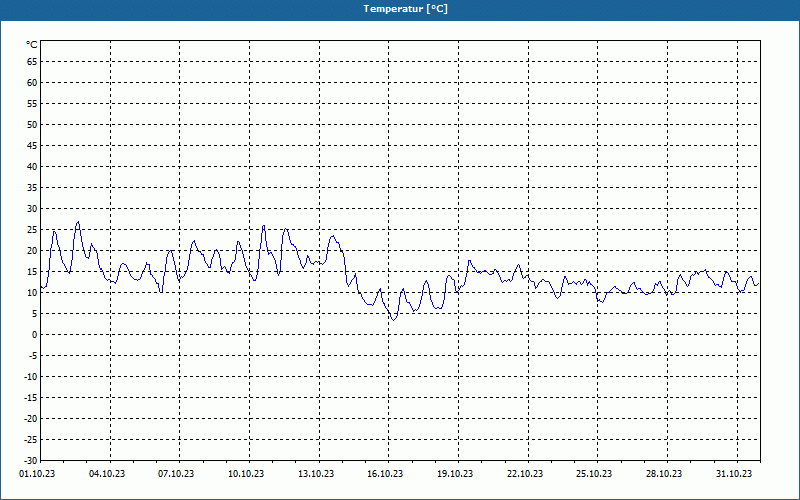This screenshot has height=500, width=800.
Task: Click the -25 y-axis label
Action: coord(31,440)
